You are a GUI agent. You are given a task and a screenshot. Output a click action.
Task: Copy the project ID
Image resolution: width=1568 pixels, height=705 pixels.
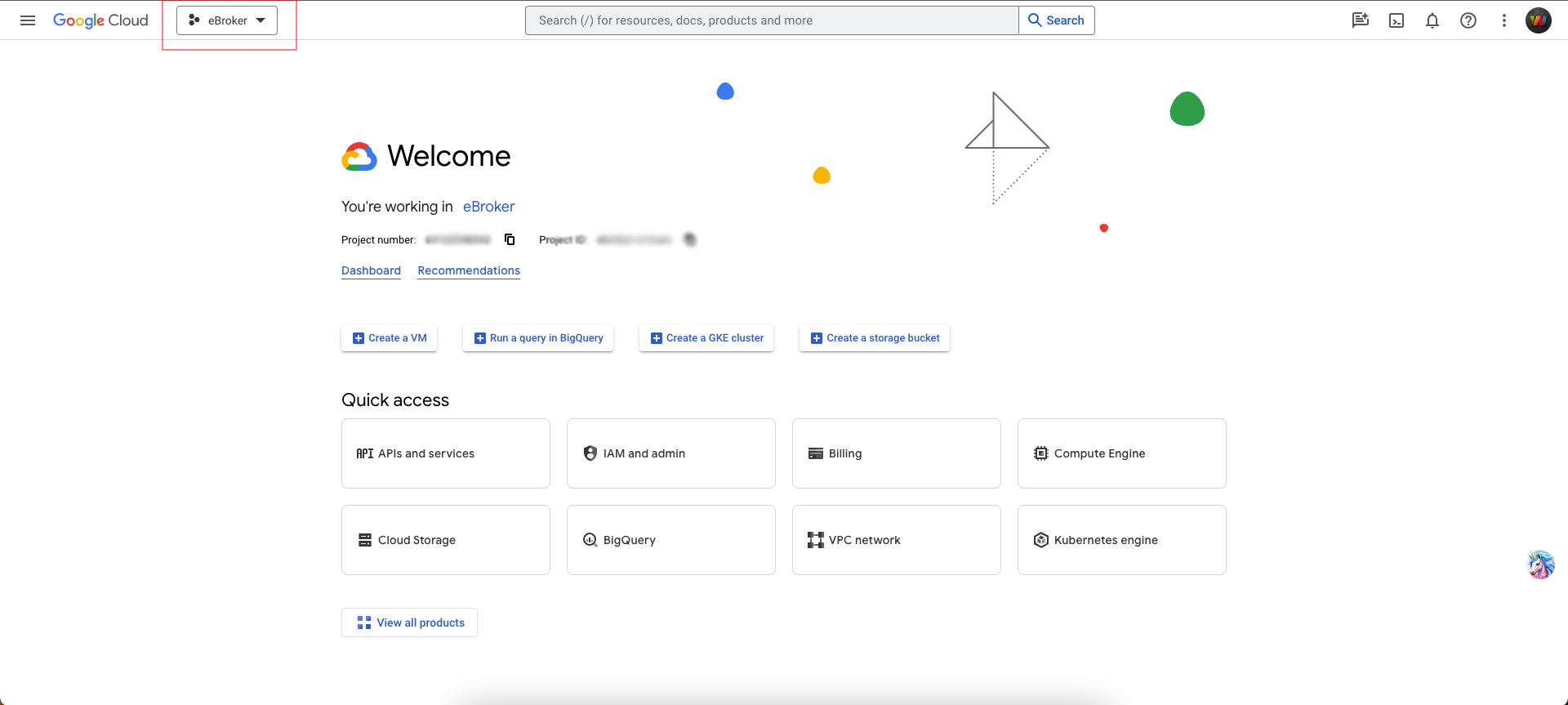coord(690,239)
